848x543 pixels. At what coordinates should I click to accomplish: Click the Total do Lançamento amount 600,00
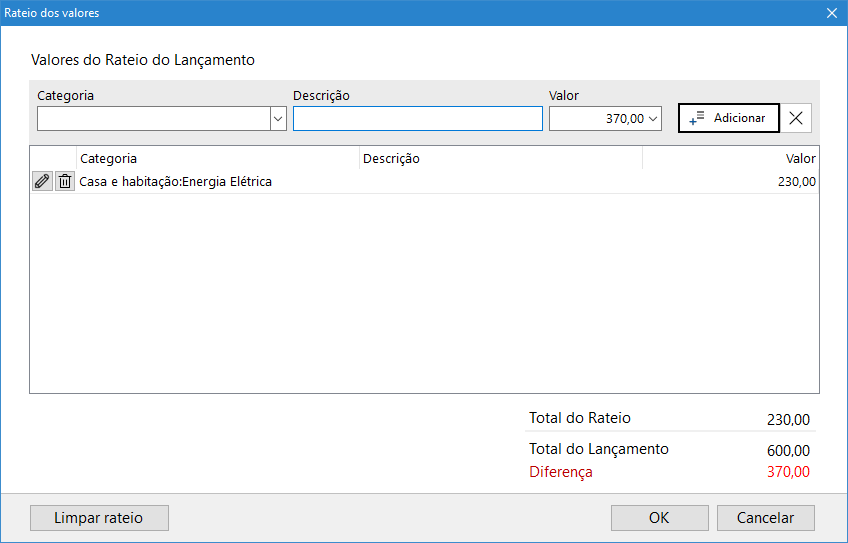tap(788, 450)
